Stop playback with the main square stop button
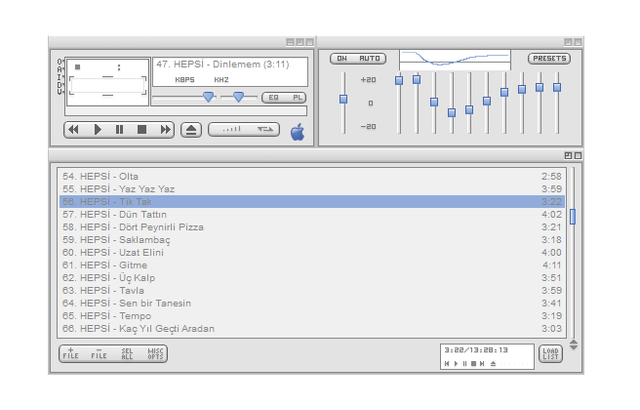This screenshot has width=640, height=410. [x=142, y=130]
